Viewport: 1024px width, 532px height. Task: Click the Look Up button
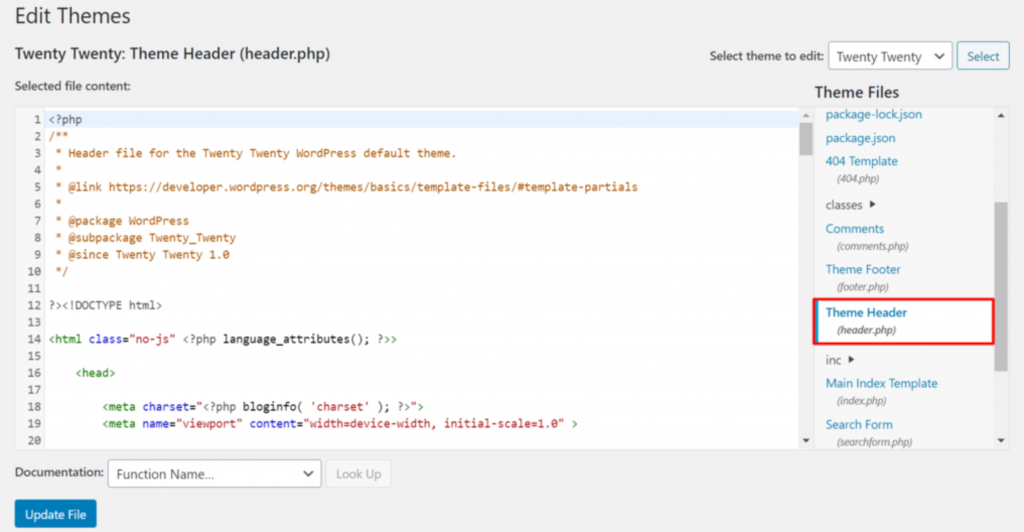point(359,474)
